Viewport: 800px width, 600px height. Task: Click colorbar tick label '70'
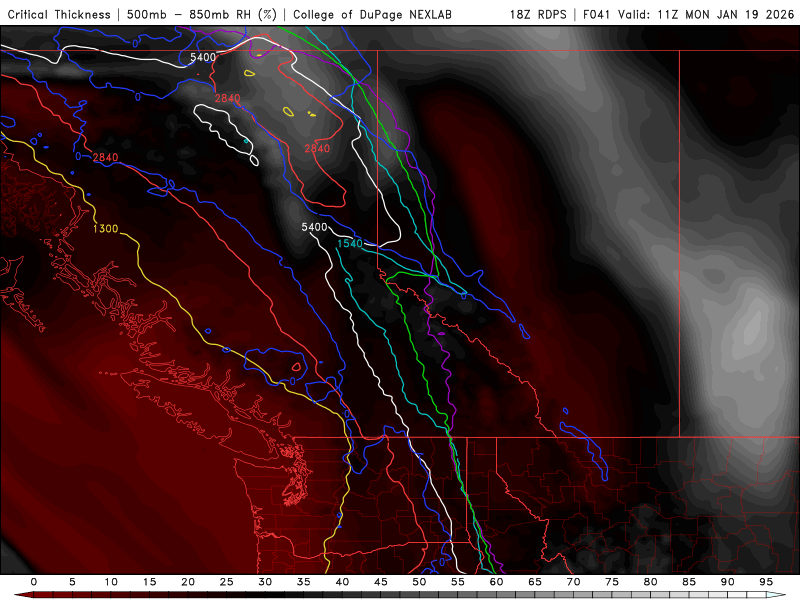point(573,582)
